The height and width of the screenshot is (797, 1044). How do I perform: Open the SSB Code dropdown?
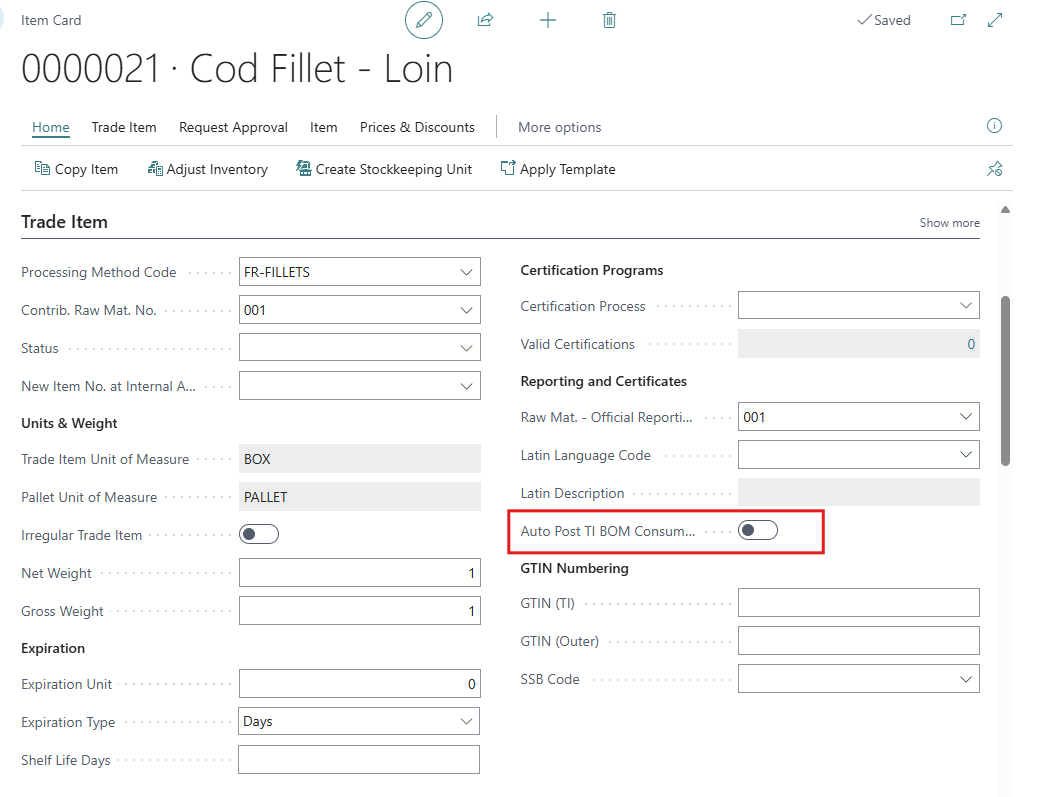pyautogui.click(x=965, y=678)
